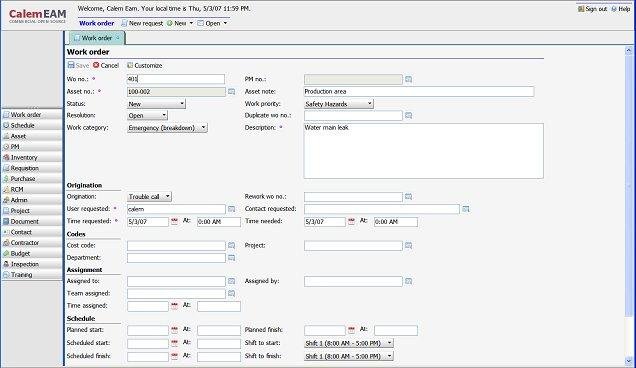Screen dimensions: 636x368
Task: Open the Rework wo no. lookup icon
Action: pos(408,197)
